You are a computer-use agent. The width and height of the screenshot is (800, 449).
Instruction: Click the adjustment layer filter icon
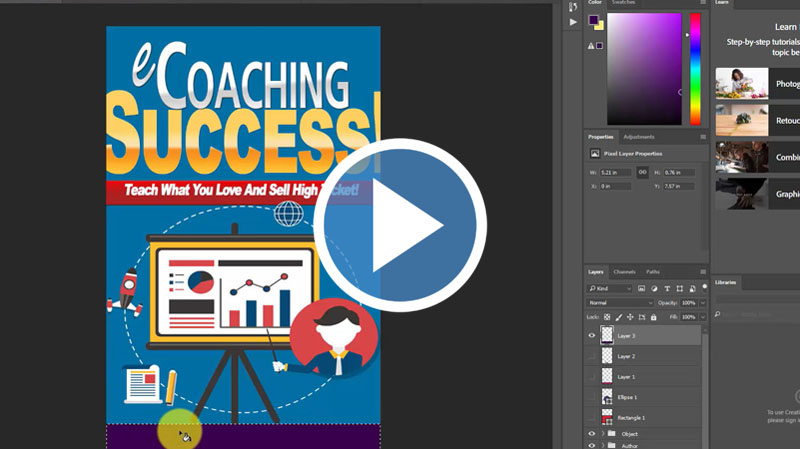pos(654,289)
